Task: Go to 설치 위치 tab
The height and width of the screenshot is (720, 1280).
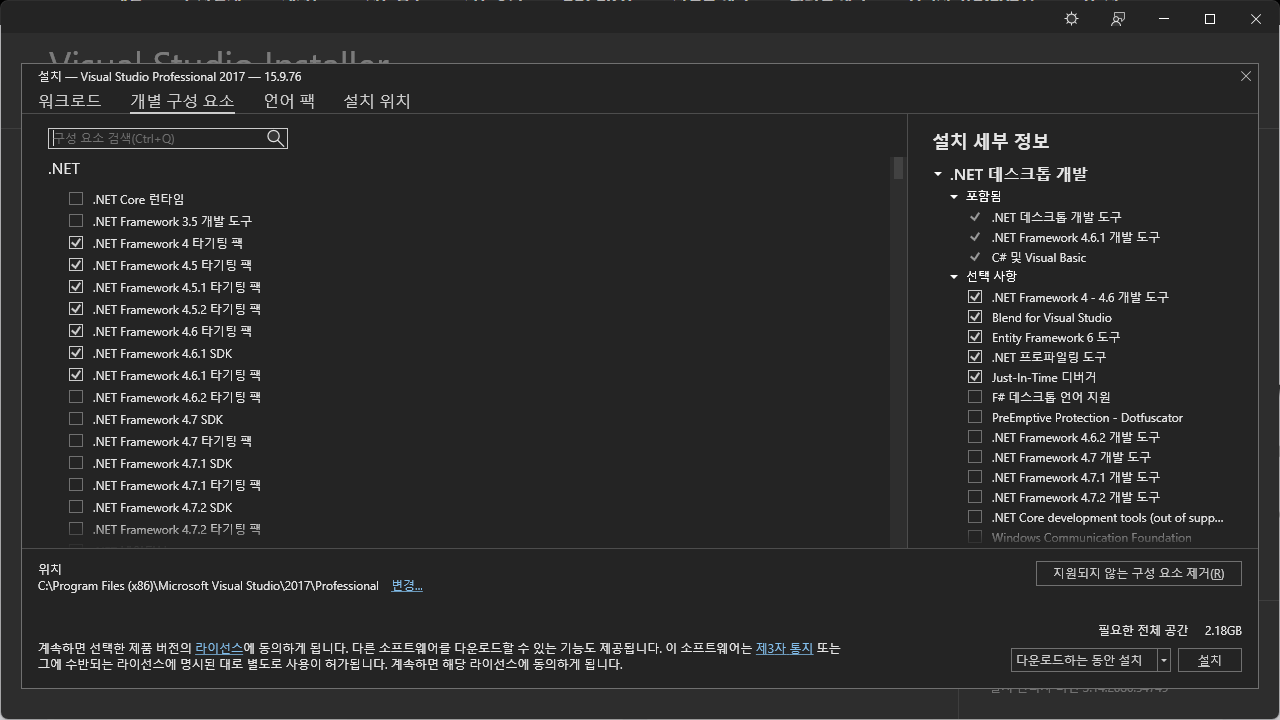Action: pyautogui.click(x=377, y=101)
